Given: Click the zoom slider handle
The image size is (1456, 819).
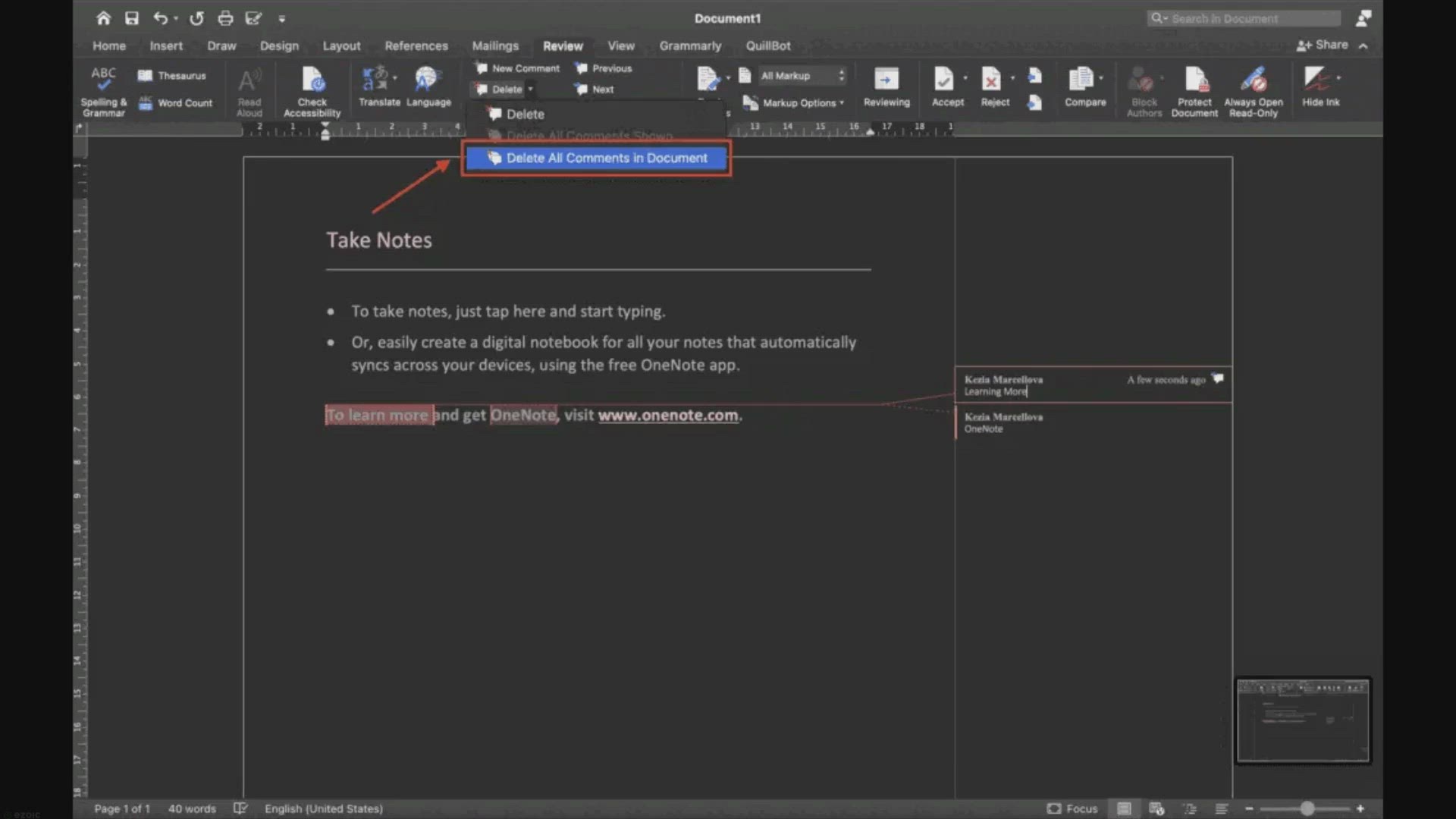Looking at the screenshot, I should click(1307, 808).
